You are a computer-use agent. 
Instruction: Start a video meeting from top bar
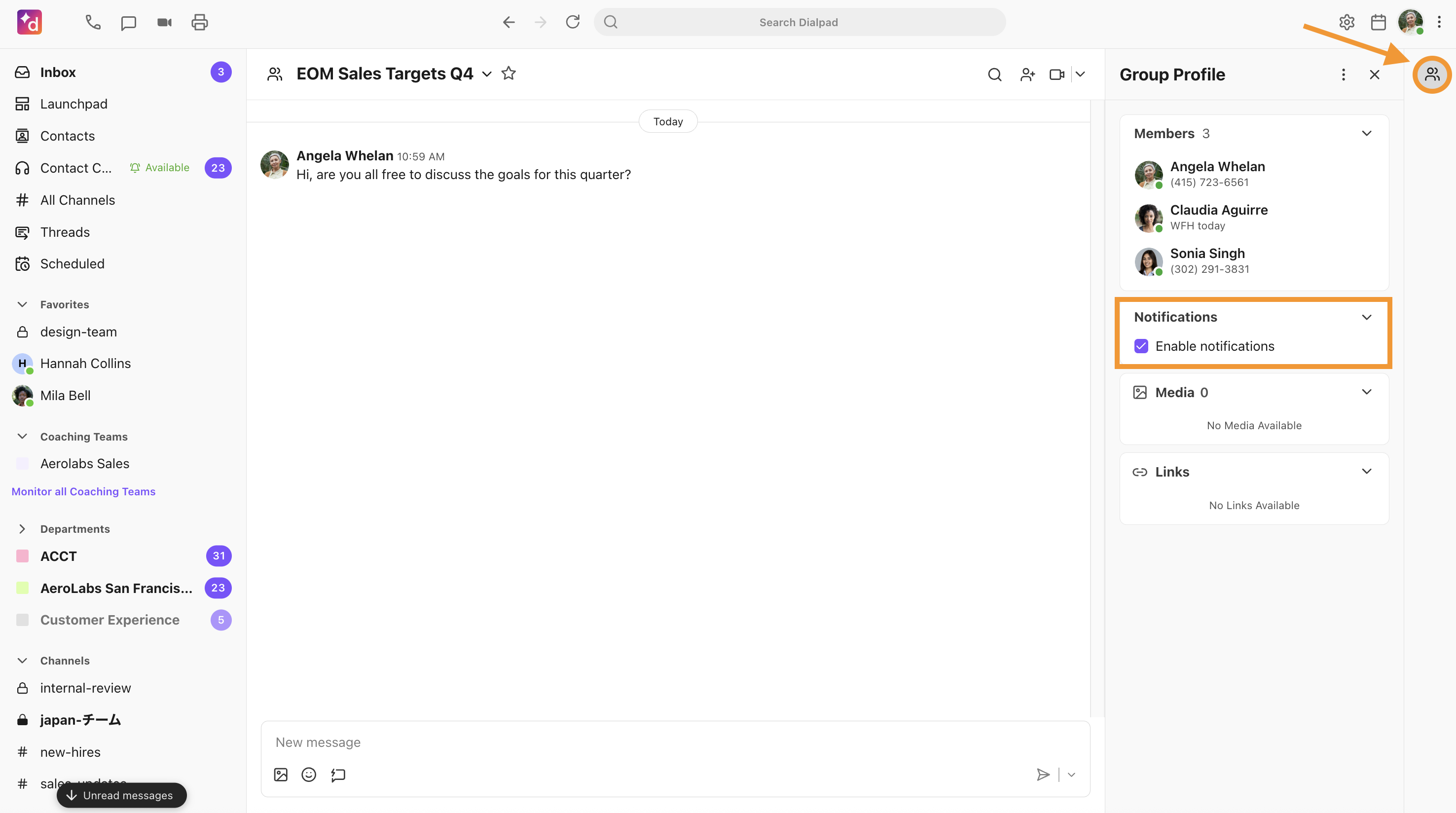164,22
